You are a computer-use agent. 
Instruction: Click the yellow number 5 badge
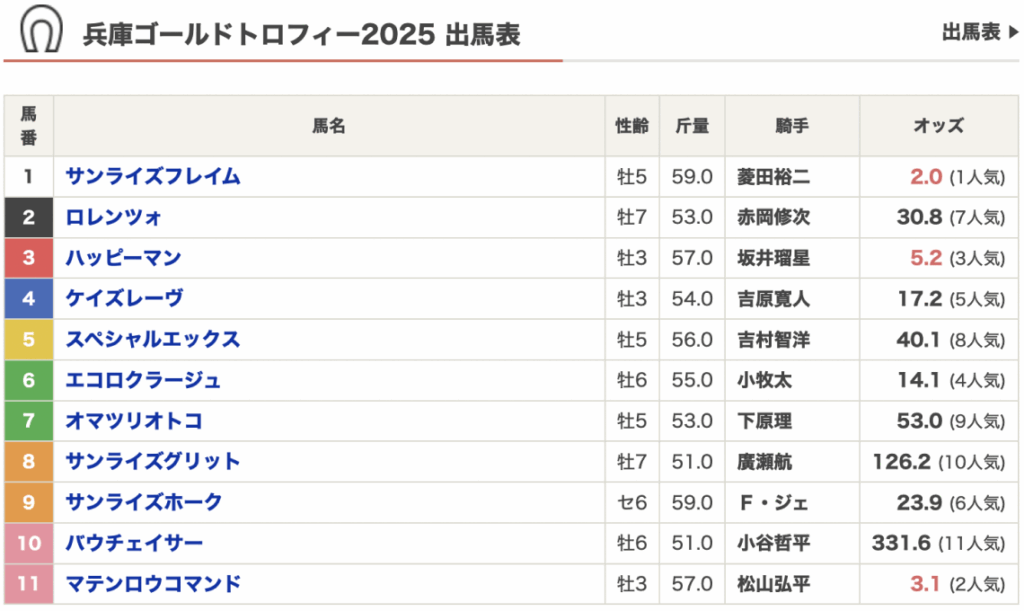click(x=29, y=340)
